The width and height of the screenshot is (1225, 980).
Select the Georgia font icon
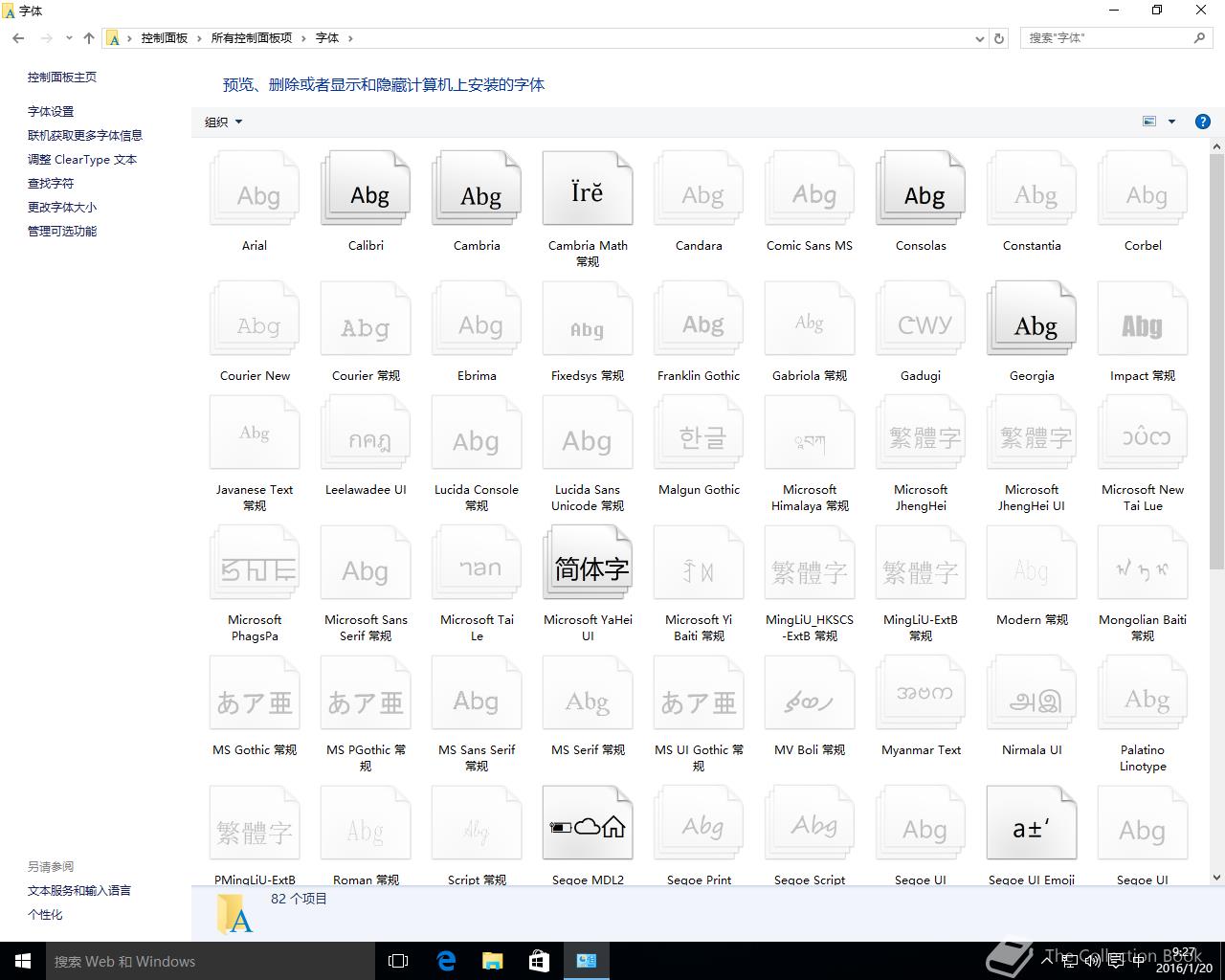pos(1032,319)
